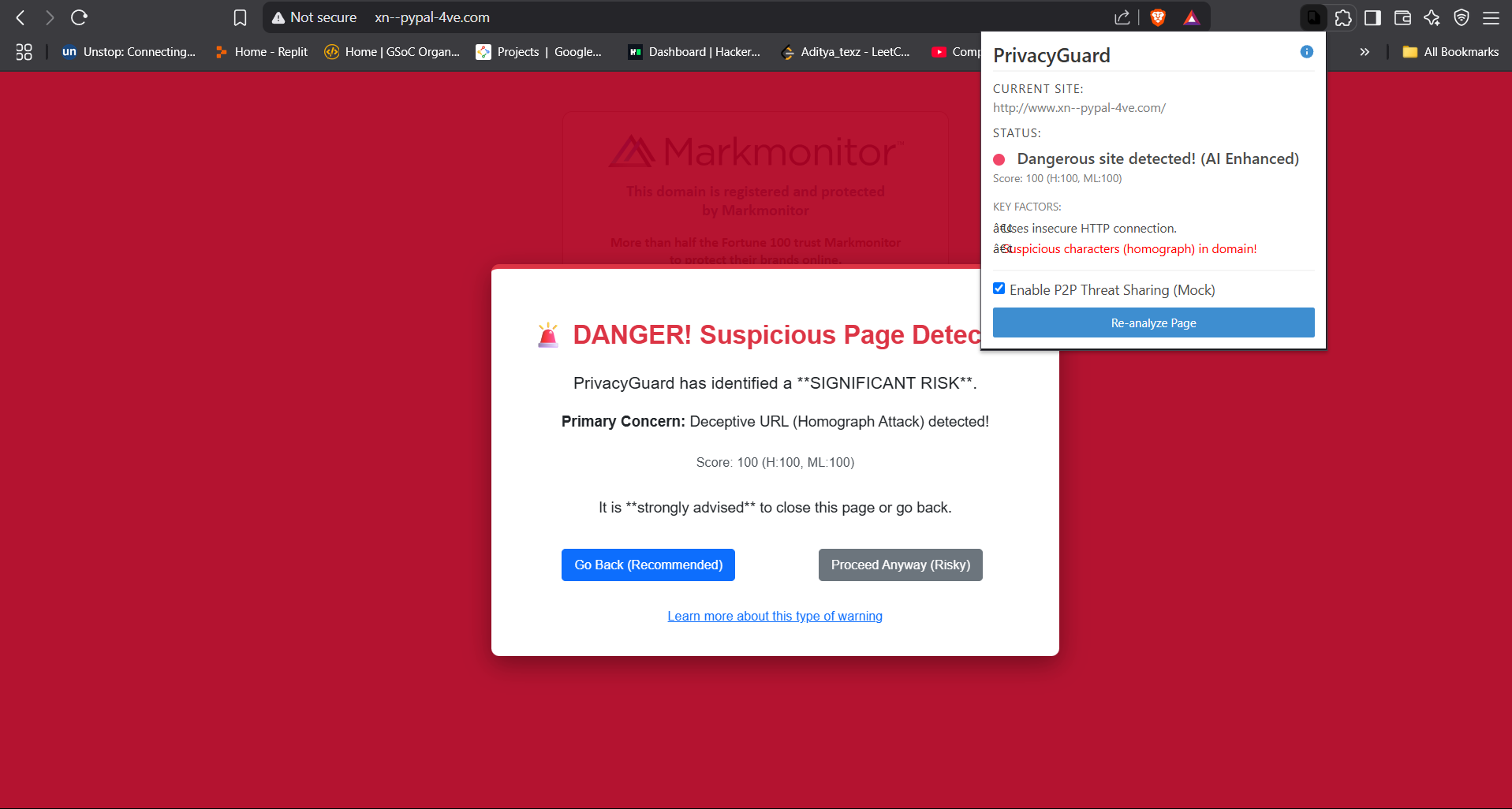
Task: Open the Brave Wallet icon
Action: (1402, 17)
